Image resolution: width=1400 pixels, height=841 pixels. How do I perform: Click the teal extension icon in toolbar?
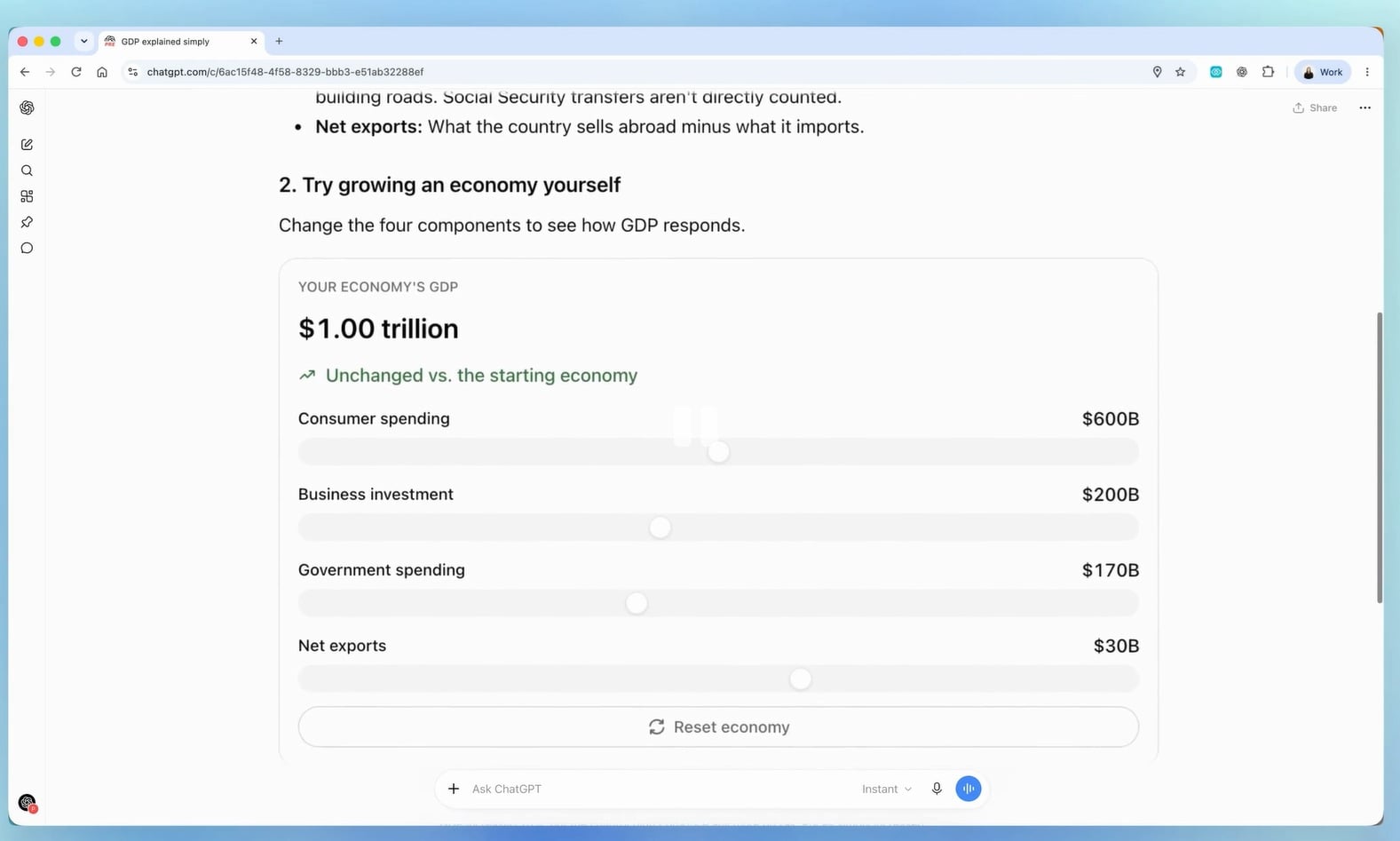click(1216, 72)
